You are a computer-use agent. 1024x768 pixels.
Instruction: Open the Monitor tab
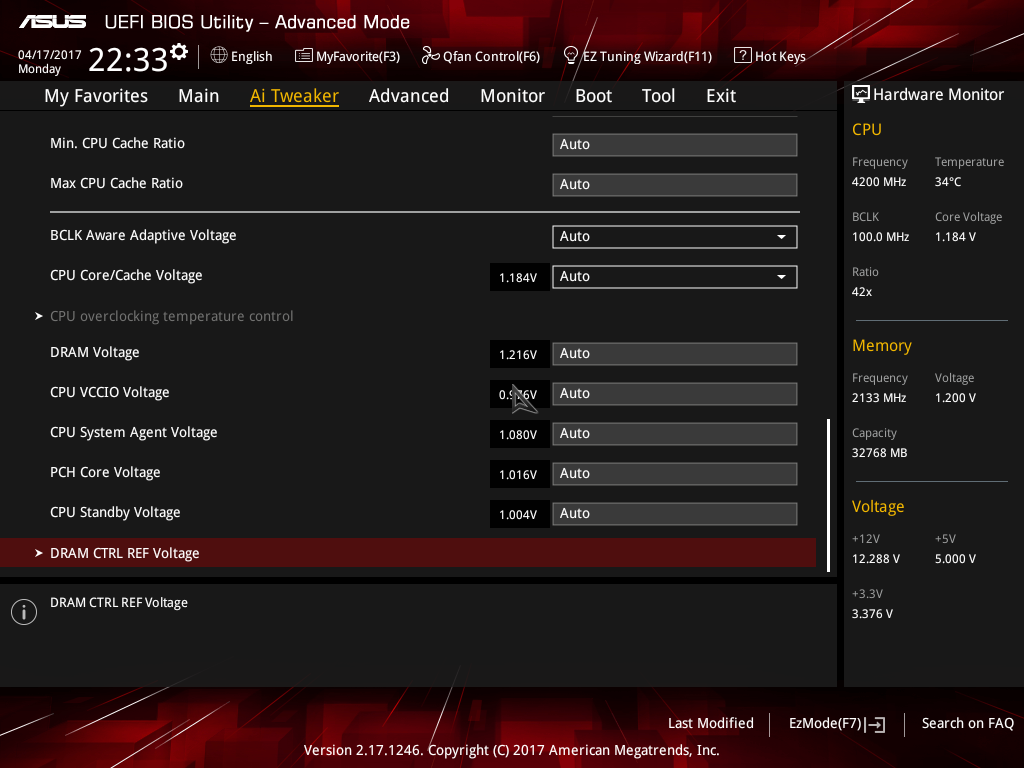click(x=513, y=96)
